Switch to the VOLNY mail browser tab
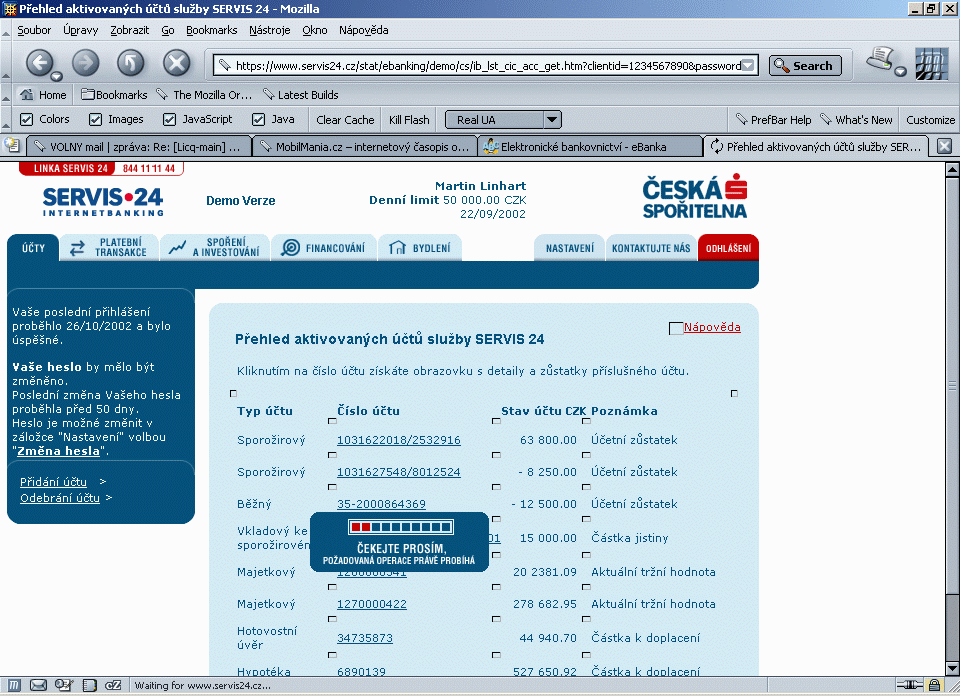This screenshot has width=960, height=696. pyautogui.click(x=140, y=147)
